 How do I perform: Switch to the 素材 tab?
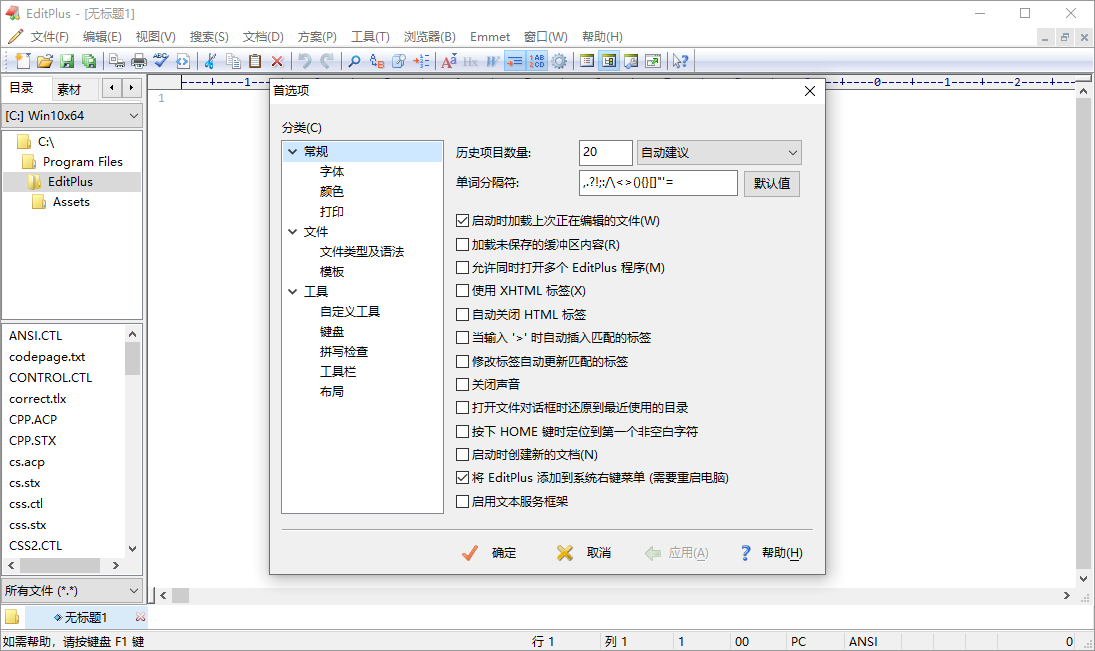click(69, 88)
